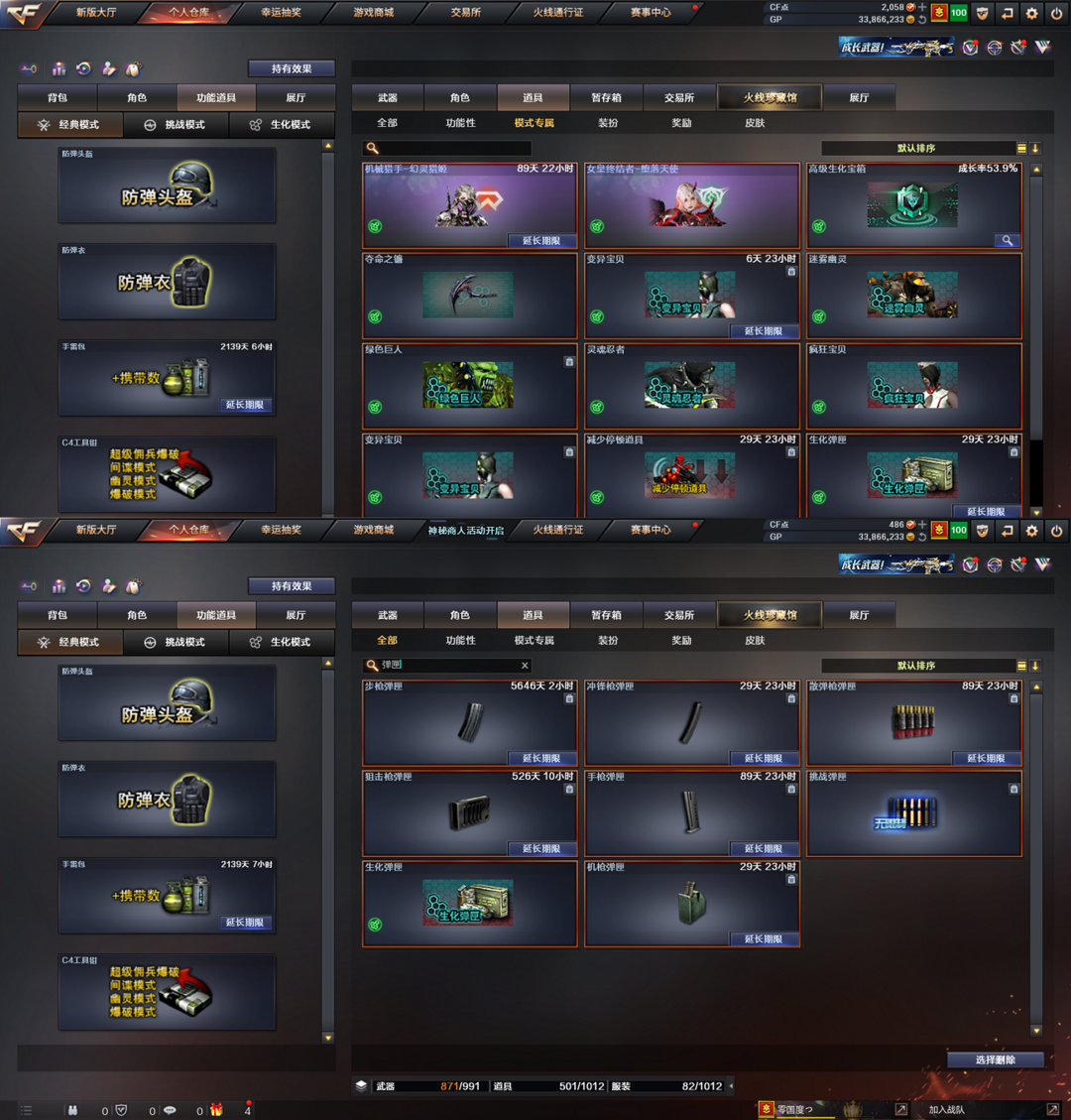Image resolution: width=1071 pixels, height=1120 pixels.
Task: Click the lock icon on 冲锋枪弹匣 card
Action: click(x=791, y=699)
